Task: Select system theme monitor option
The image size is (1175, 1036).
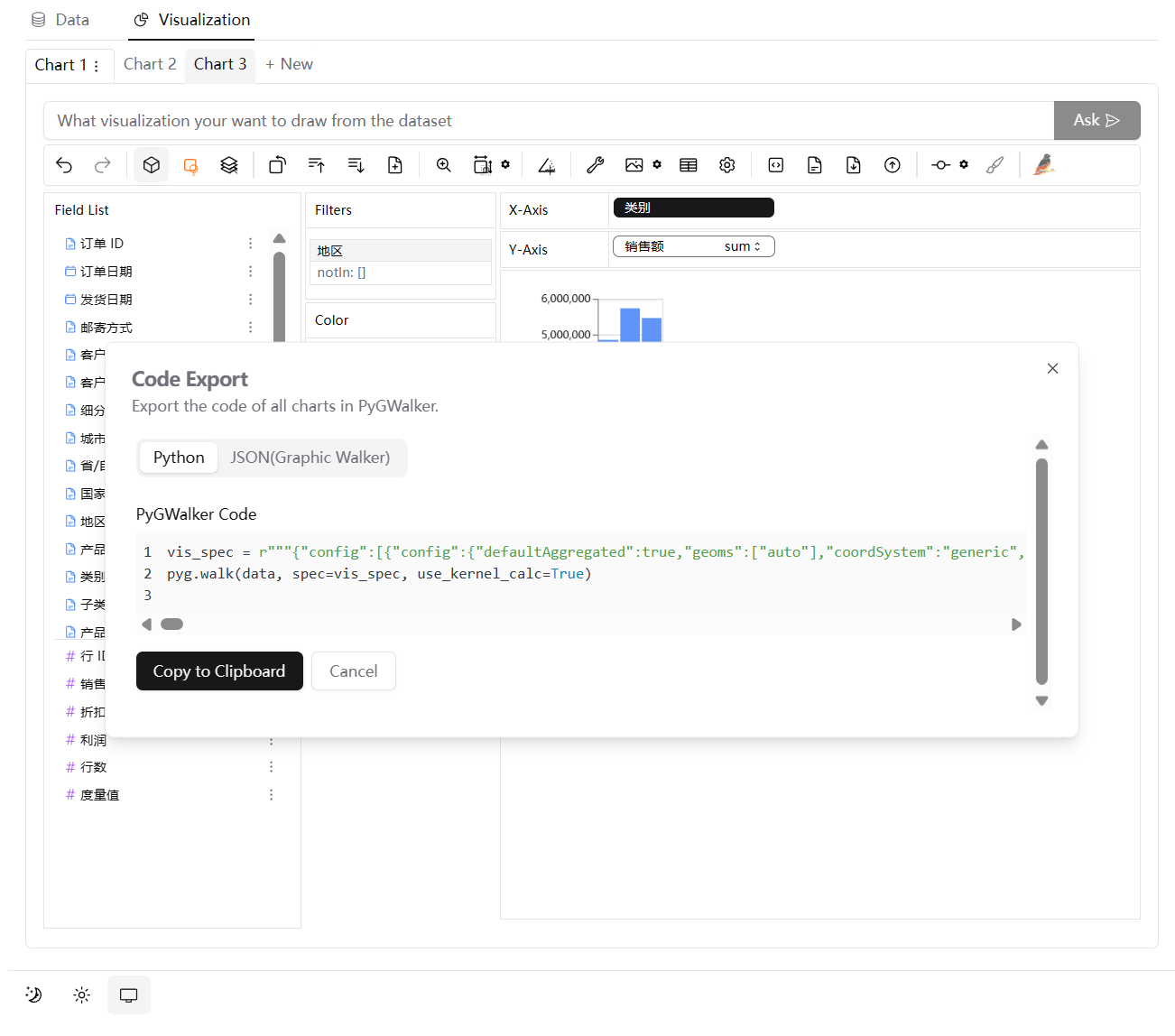Action: [x=128, y=994]
